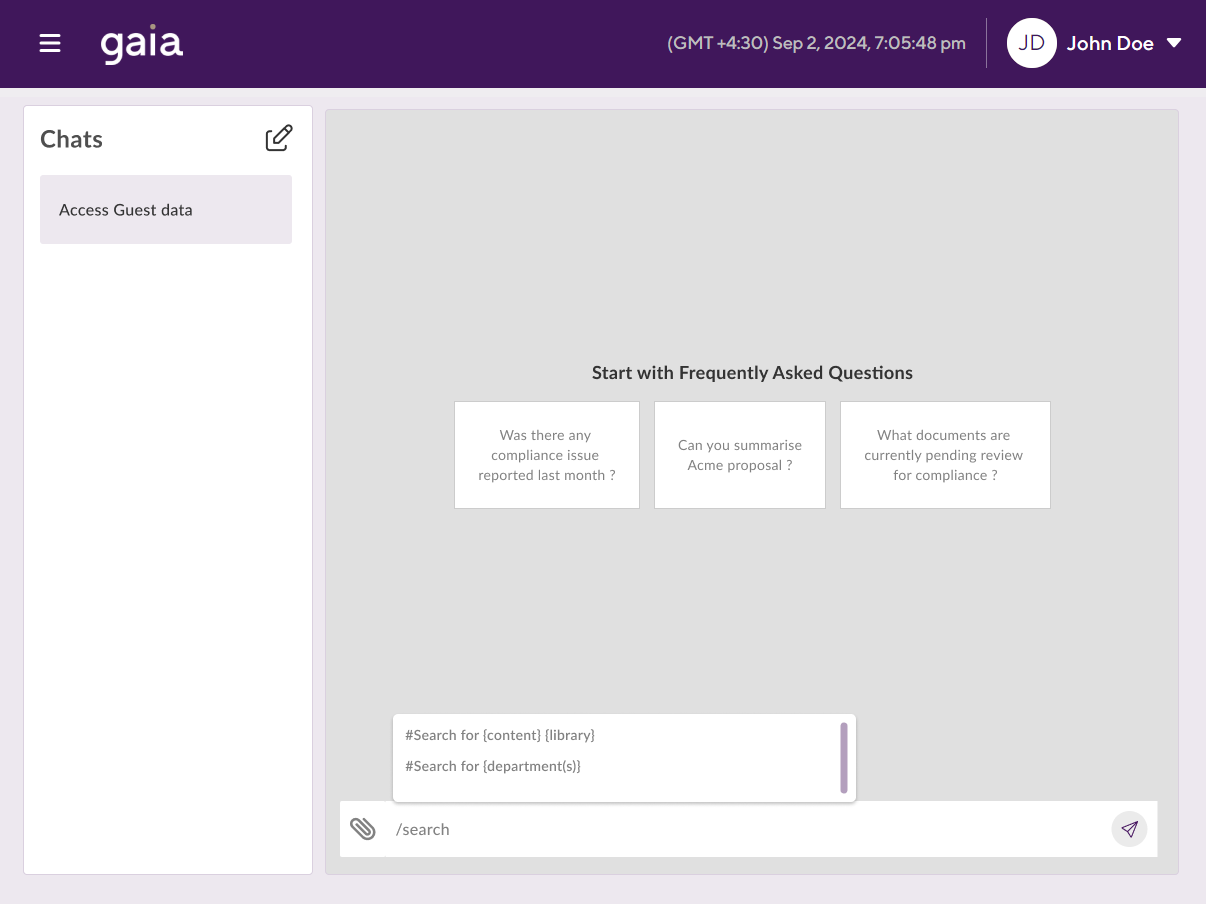Open the hamburger navigation menu

(x=50, y=44)
